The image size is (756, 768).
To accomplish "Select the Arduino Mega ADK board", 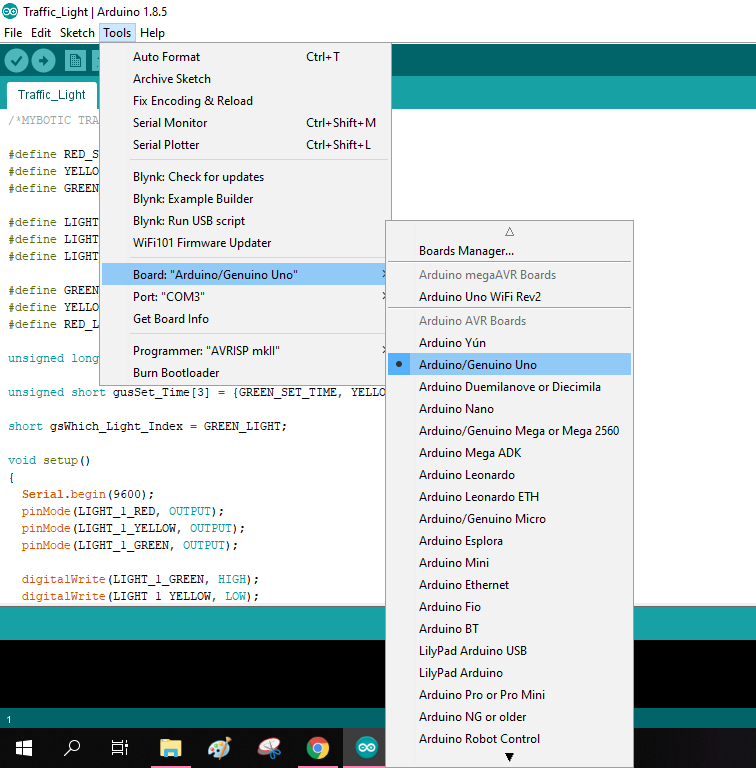I will point(509,453).
